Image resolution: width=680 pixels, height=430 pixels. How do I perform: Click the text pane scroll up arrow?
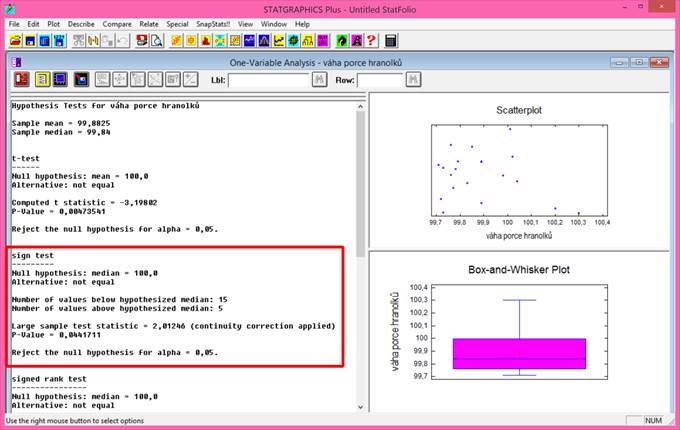[361, 106]
